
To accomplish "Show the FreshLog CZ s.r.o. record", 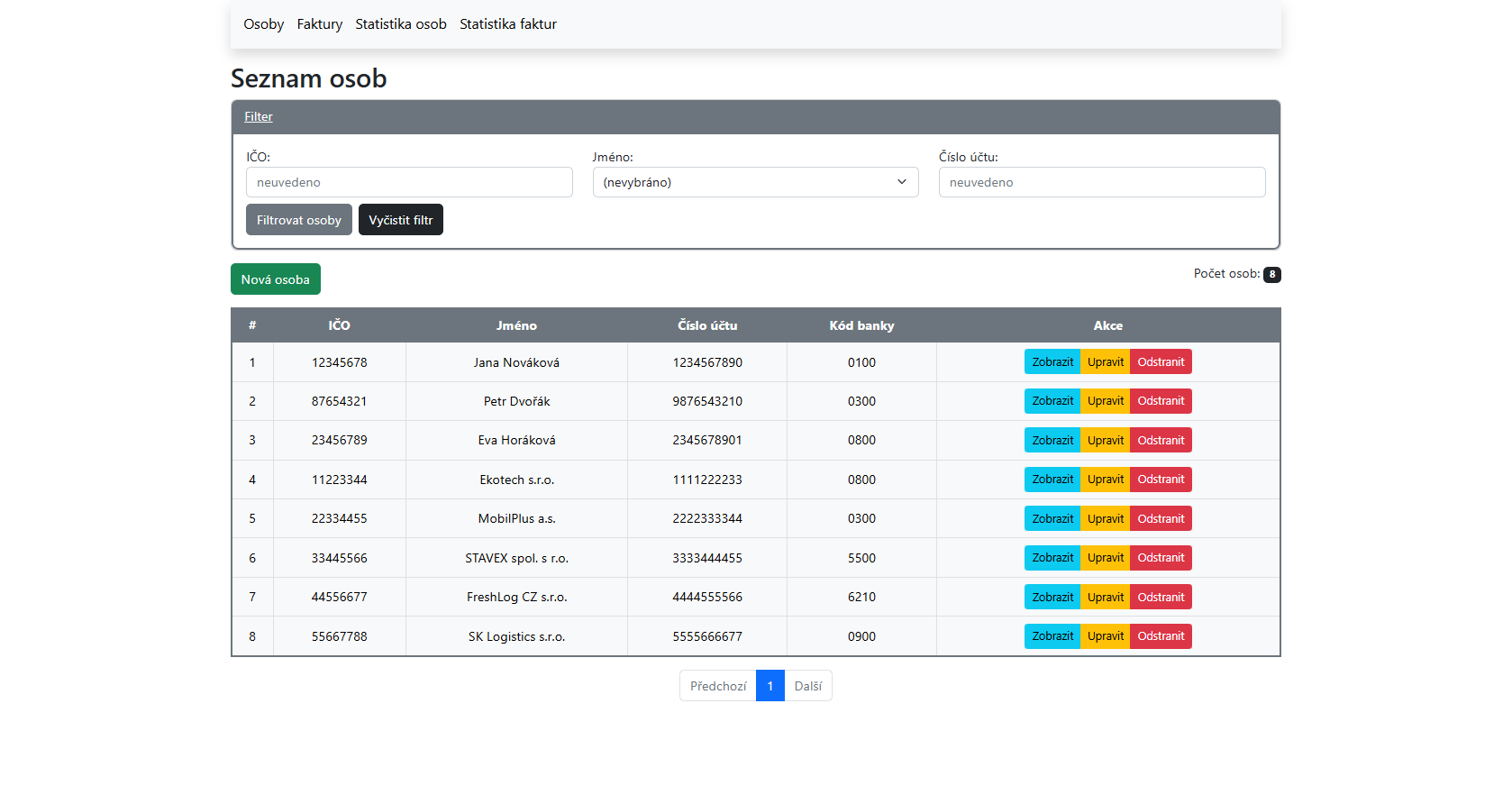I will point(1052,598).
